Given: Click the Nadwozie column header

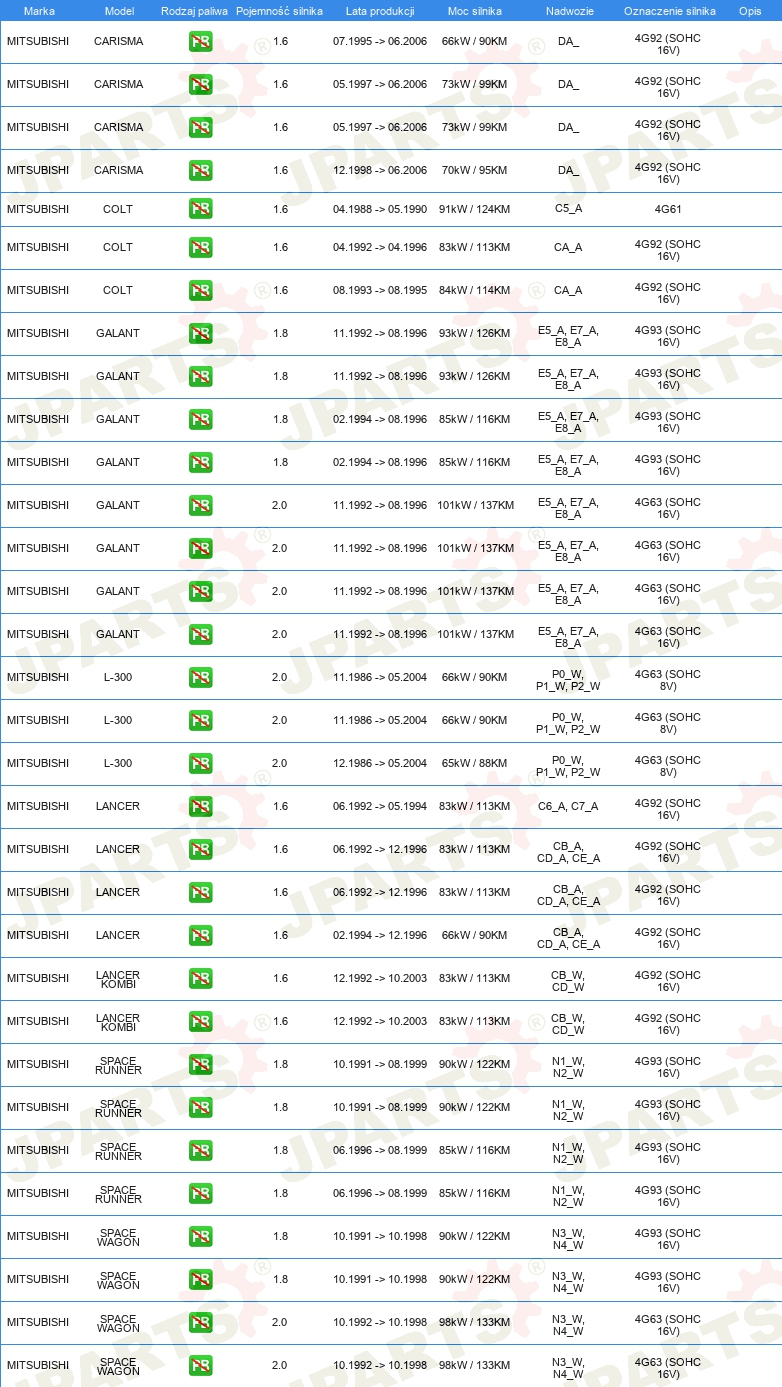Looking at the screenshot, I should coord(569,11).
